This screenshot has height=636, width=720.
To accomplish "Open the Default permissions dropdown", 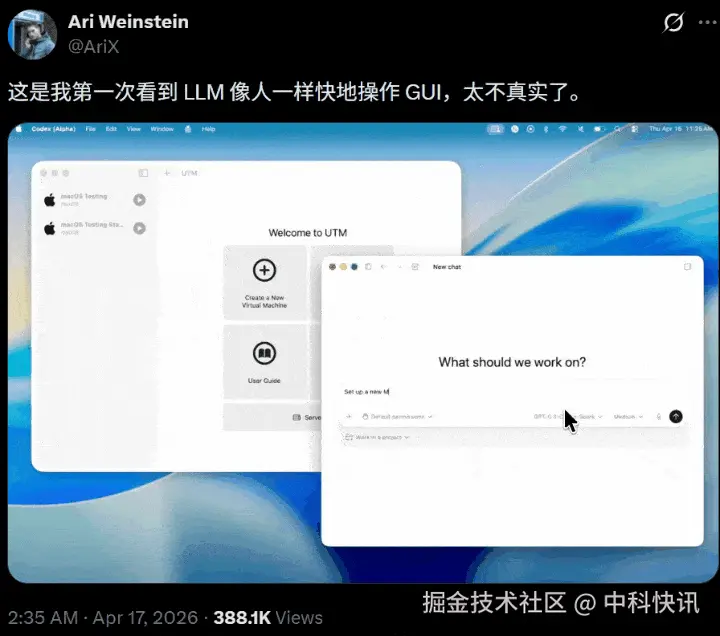I will pos(398,416).
